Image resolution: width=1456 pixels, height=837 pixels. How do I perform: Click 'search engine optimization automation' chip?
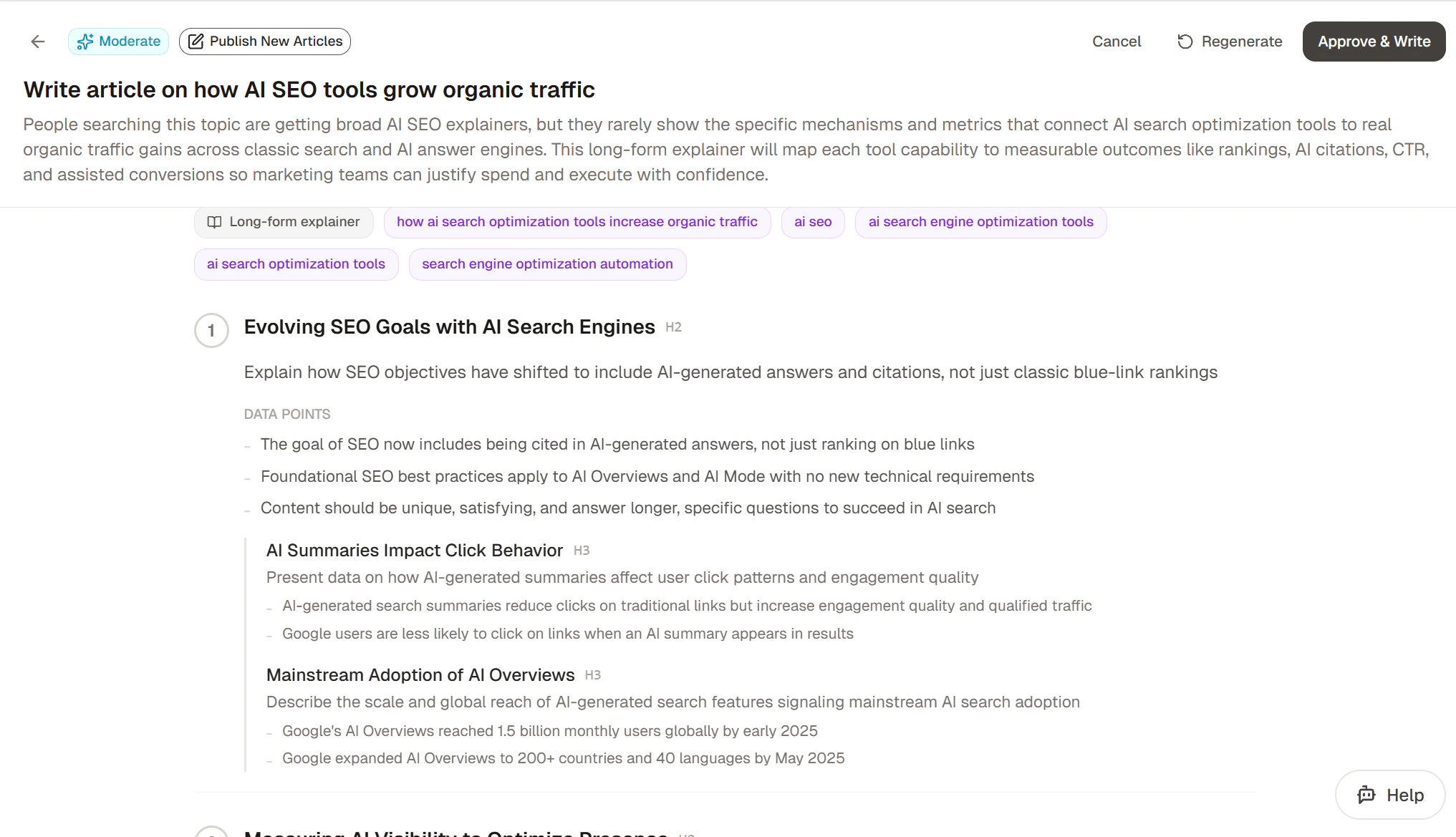[547, 264]
